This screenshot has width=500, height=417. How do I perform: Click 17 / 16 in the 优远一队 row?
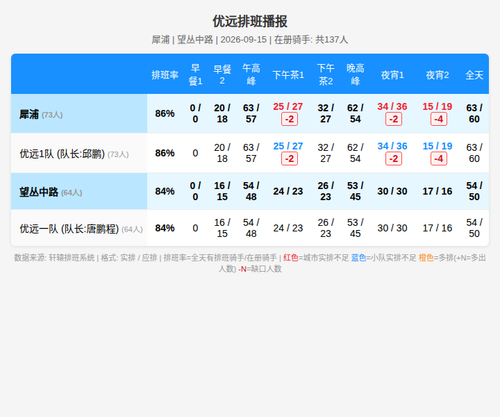tap(437, 228)
